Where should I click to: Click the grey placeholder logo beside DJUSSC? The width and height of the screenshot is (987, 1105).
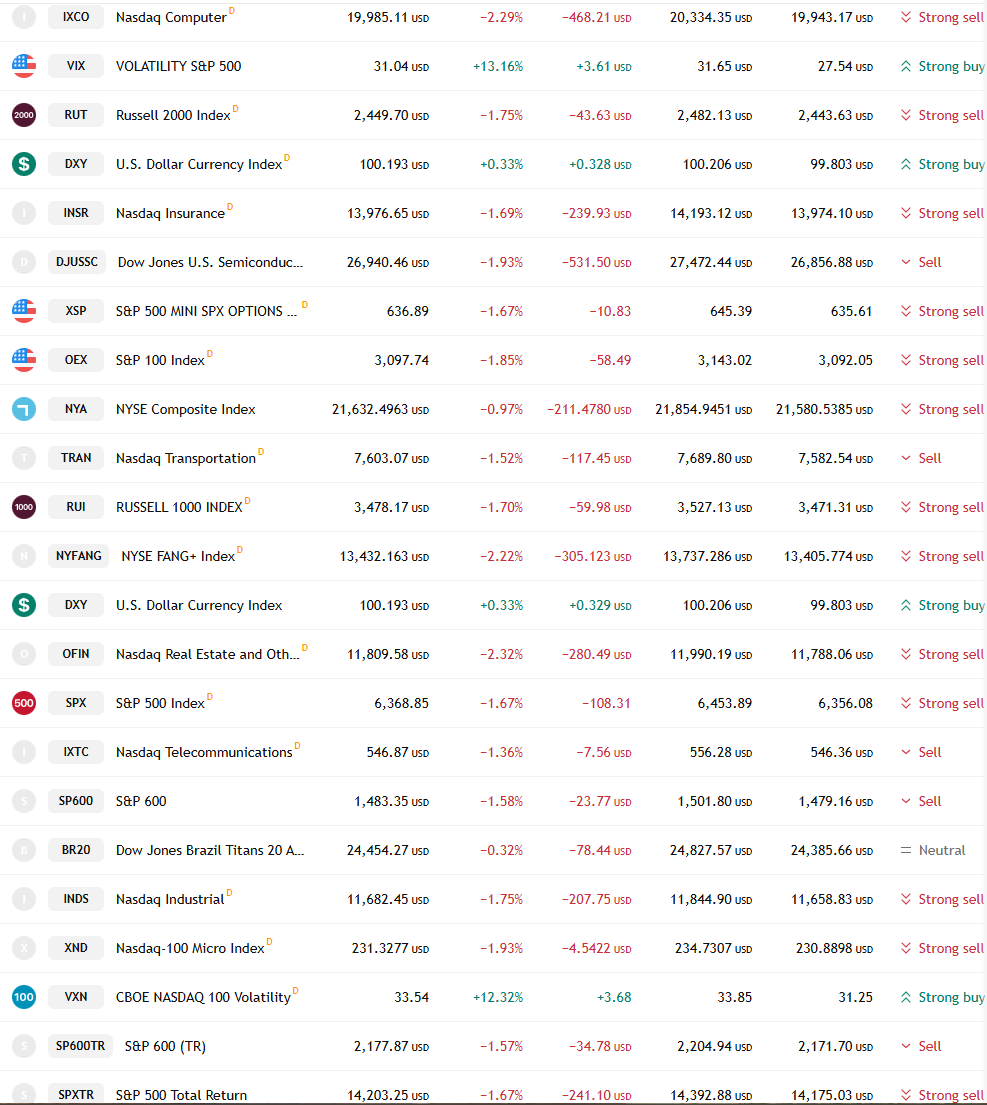point(24,262)
